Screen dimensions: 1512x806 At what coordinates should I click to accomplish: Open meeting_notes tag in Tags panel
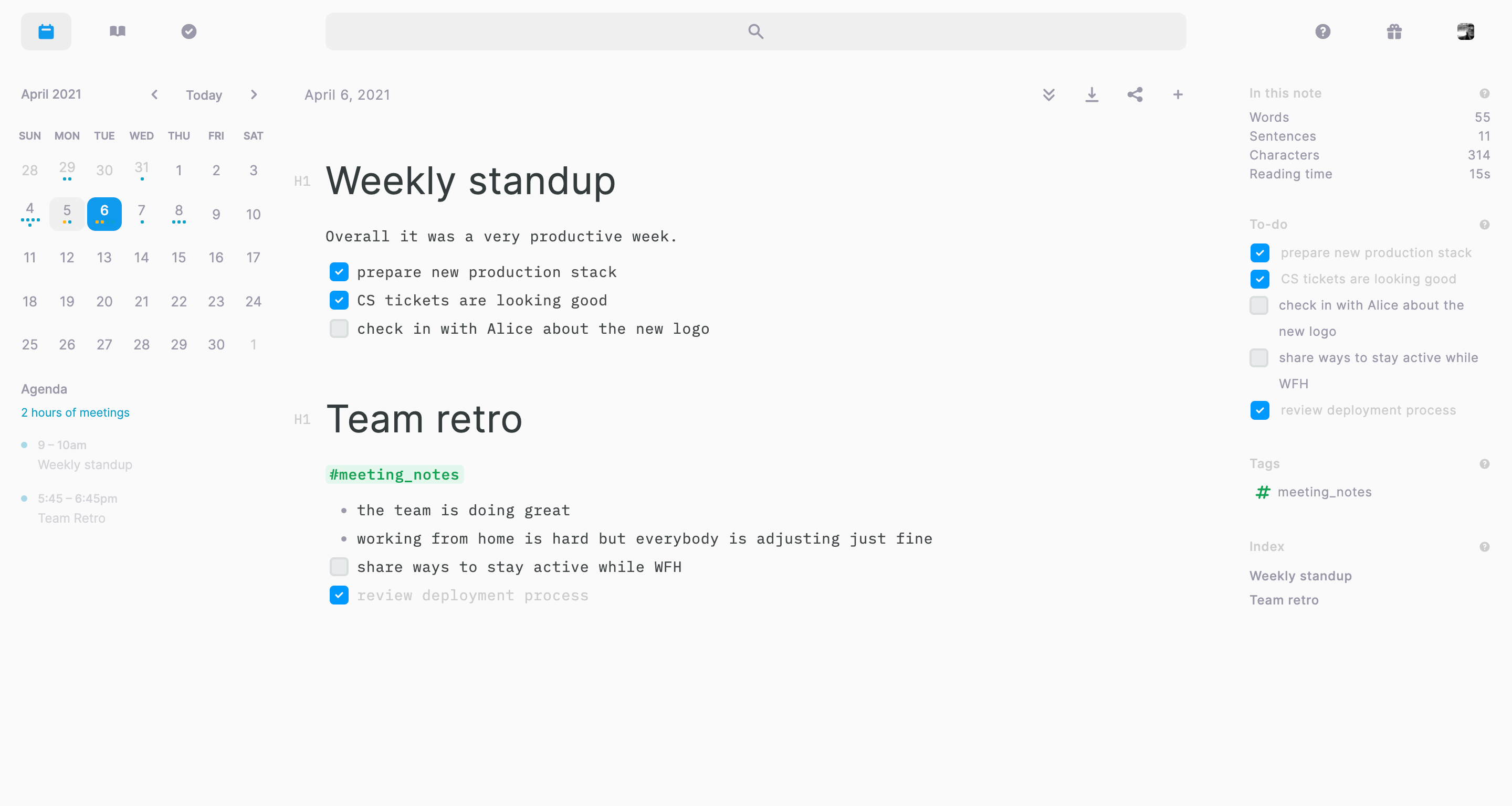coord(1324,492)
